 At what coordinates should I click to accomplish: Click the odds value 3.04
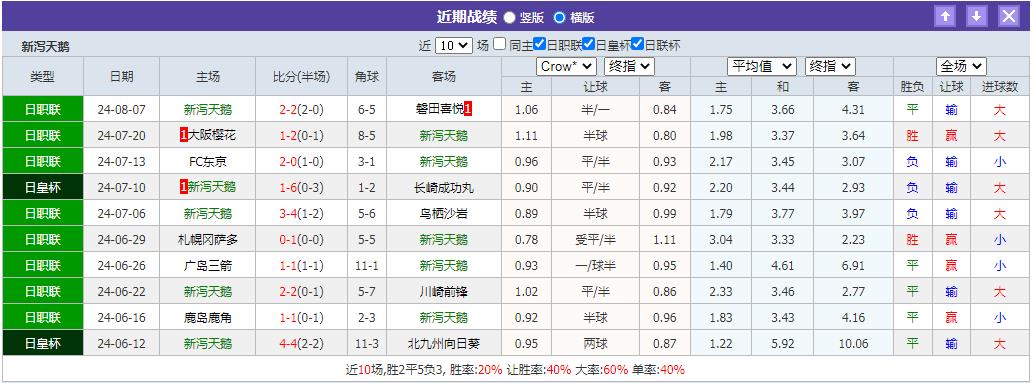click(721, 239)
